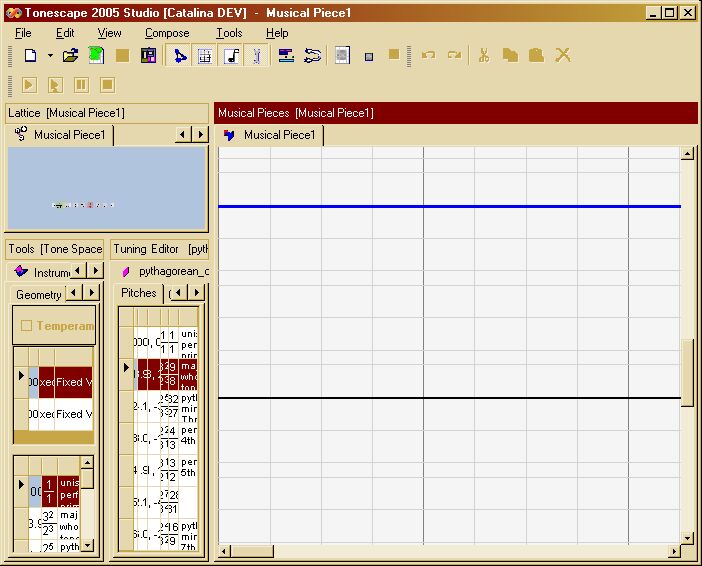The height and width of the screenshot is (566, 702).
Task: Click the Stop playback button
Action: 107,85
